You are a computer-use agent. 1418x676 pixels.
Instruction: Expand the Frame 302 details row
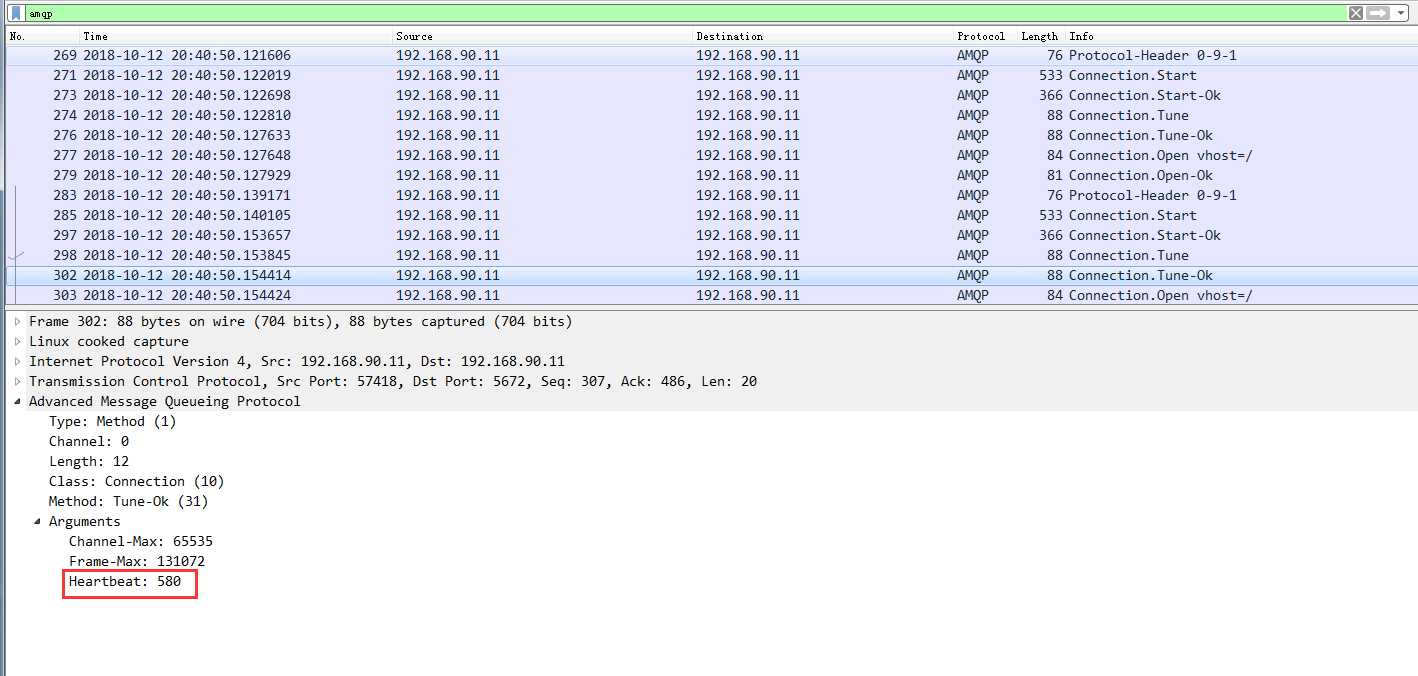(17, 322)
